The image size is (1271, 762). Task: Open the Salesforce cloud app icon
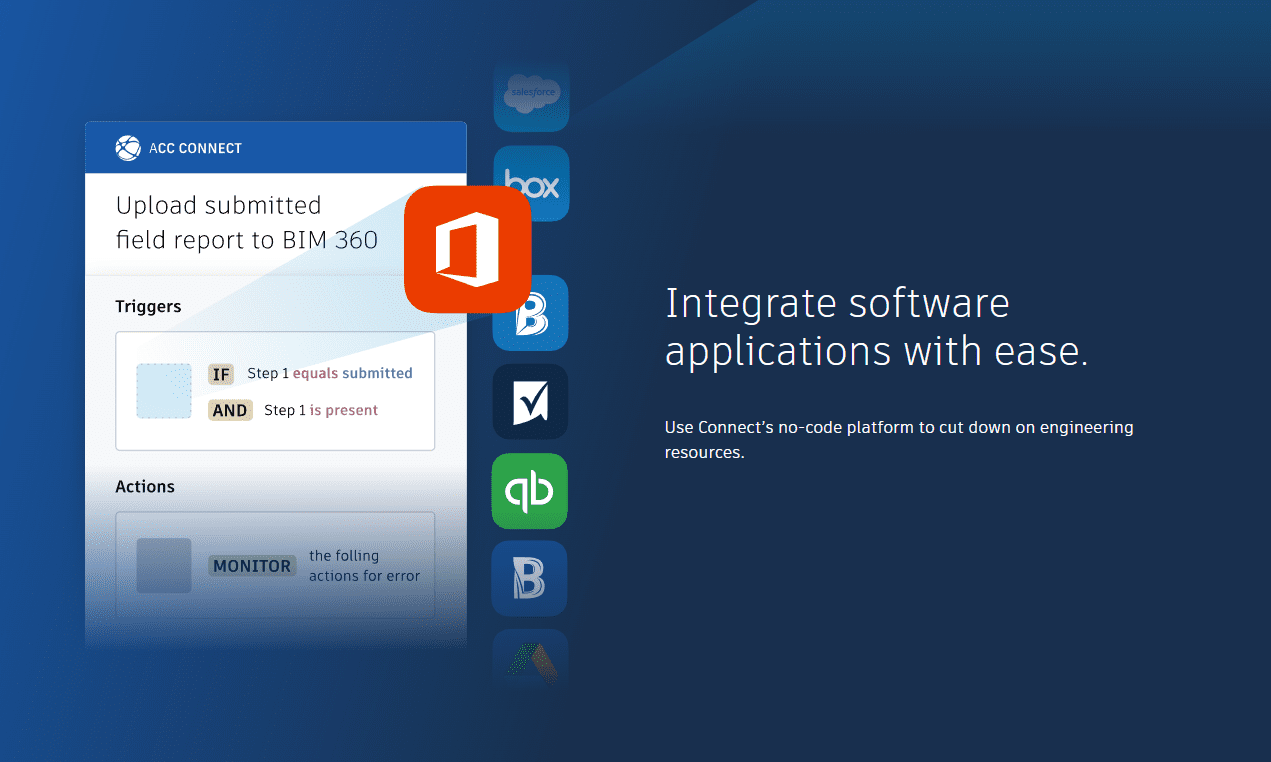pos(531,95)
